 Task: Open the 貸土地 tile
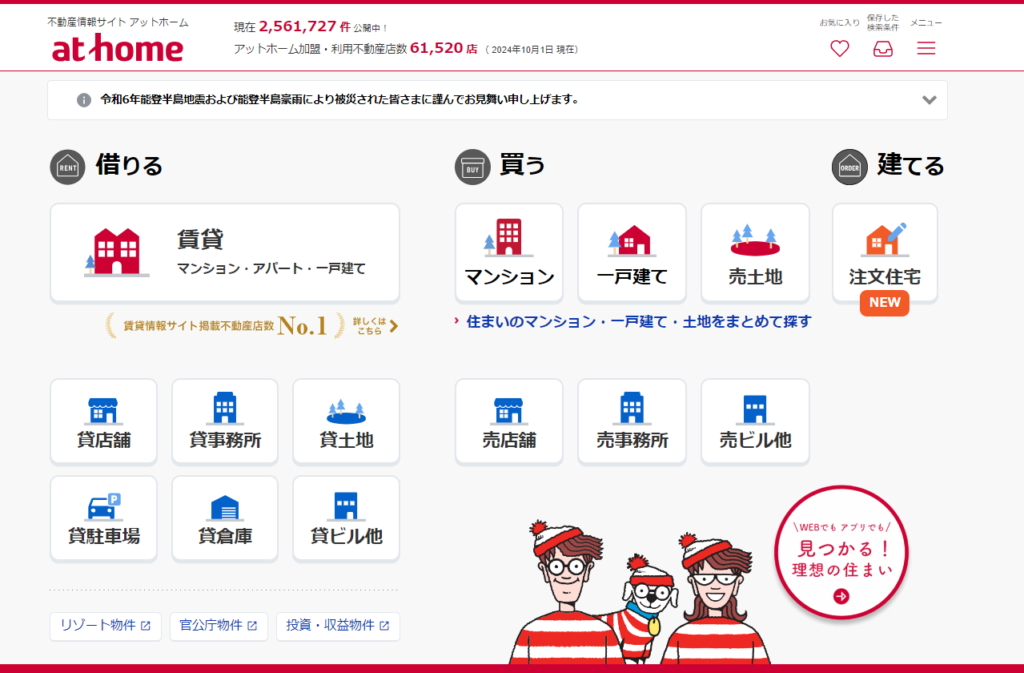pos(346,421)
